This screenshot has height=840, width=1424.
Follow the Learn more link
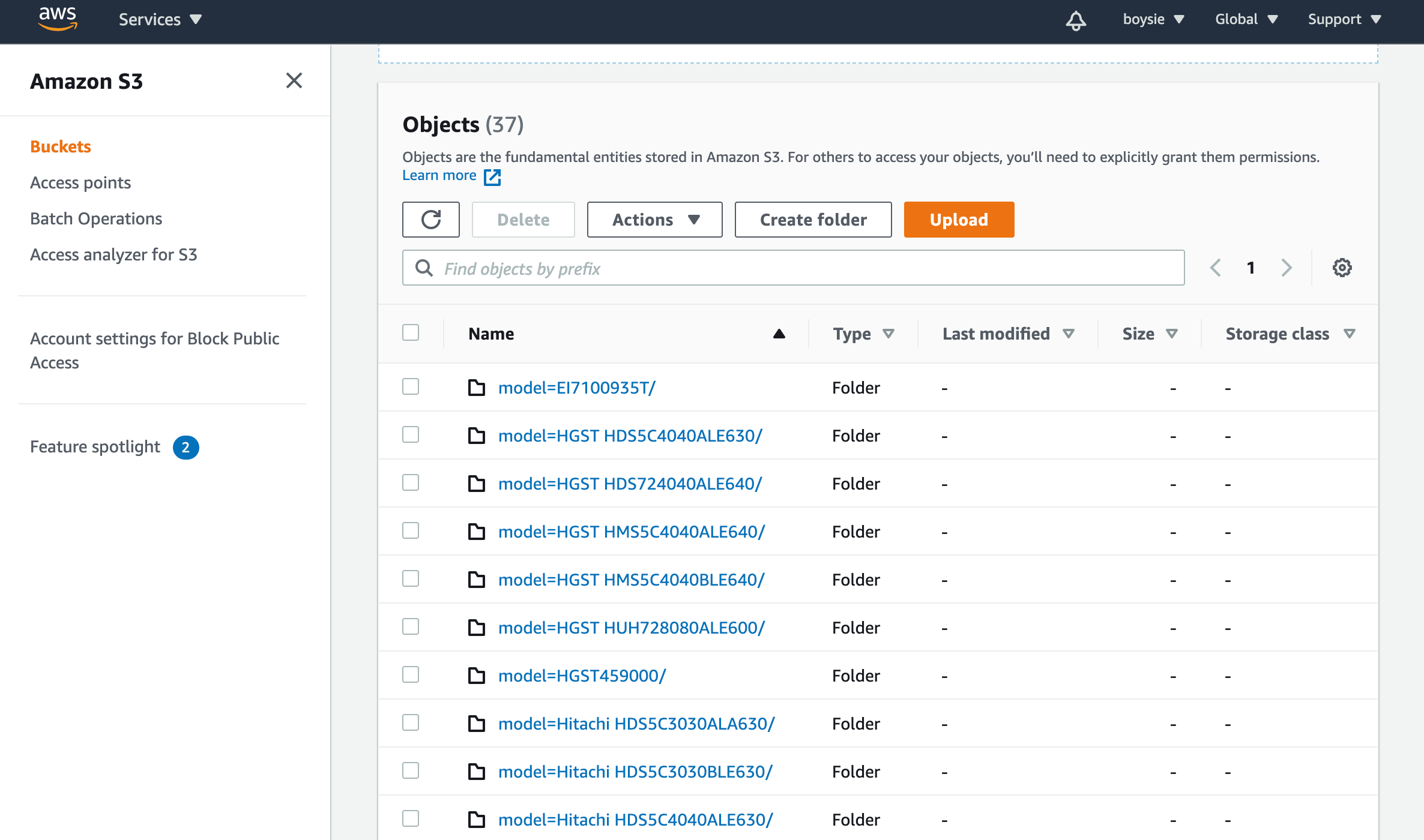439,175
